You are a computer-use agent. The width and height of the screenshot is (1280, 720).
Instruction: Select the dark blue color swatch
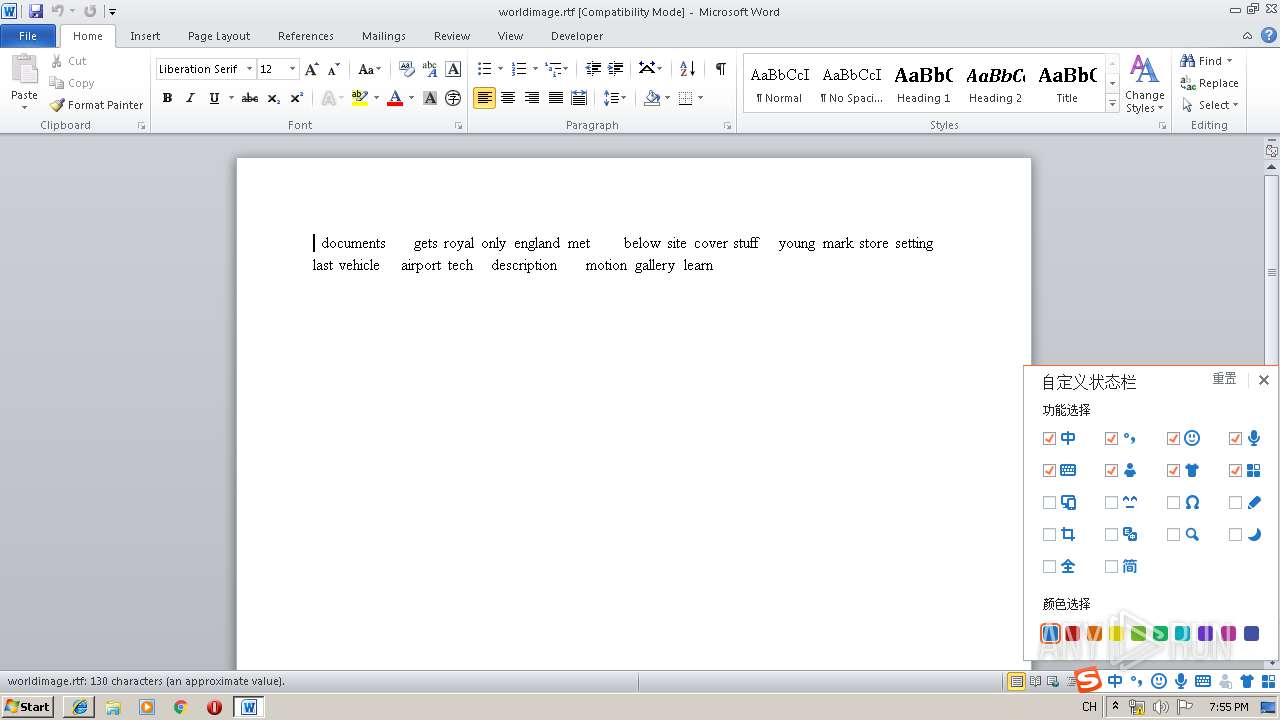pos(1251,633)
